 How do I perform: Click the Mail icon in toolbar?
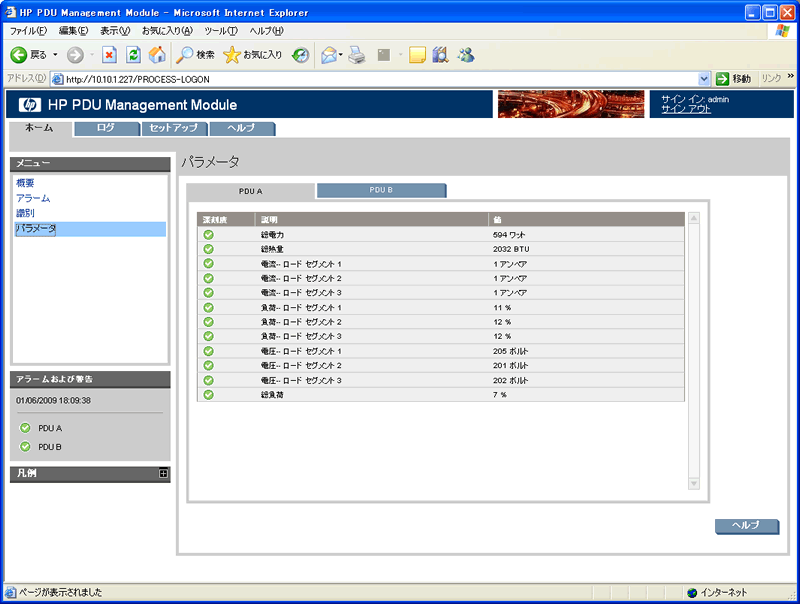click(329, 54)
